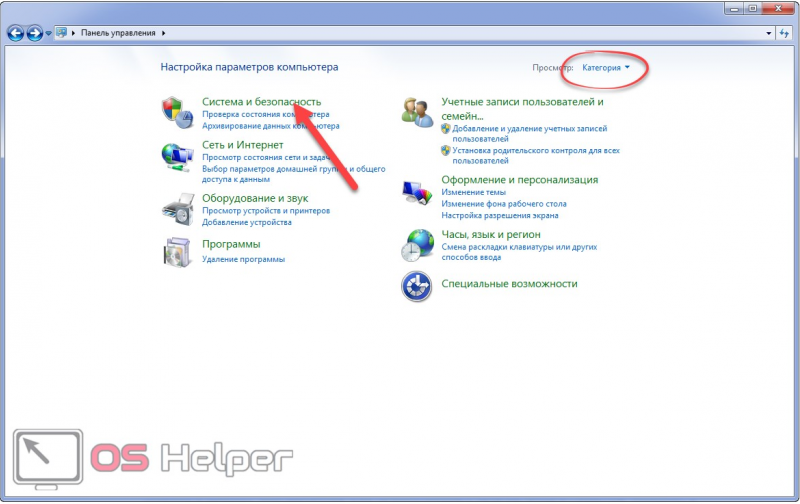Click Изменение фона рабочего стола link

pyautogui.click(x=504, y=204)
